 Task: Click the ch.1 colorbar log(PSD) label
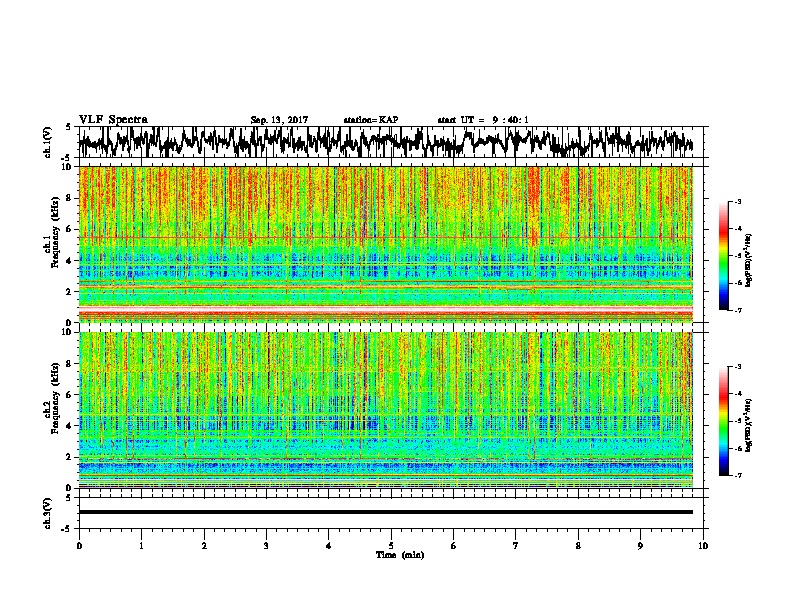point(749,260)
